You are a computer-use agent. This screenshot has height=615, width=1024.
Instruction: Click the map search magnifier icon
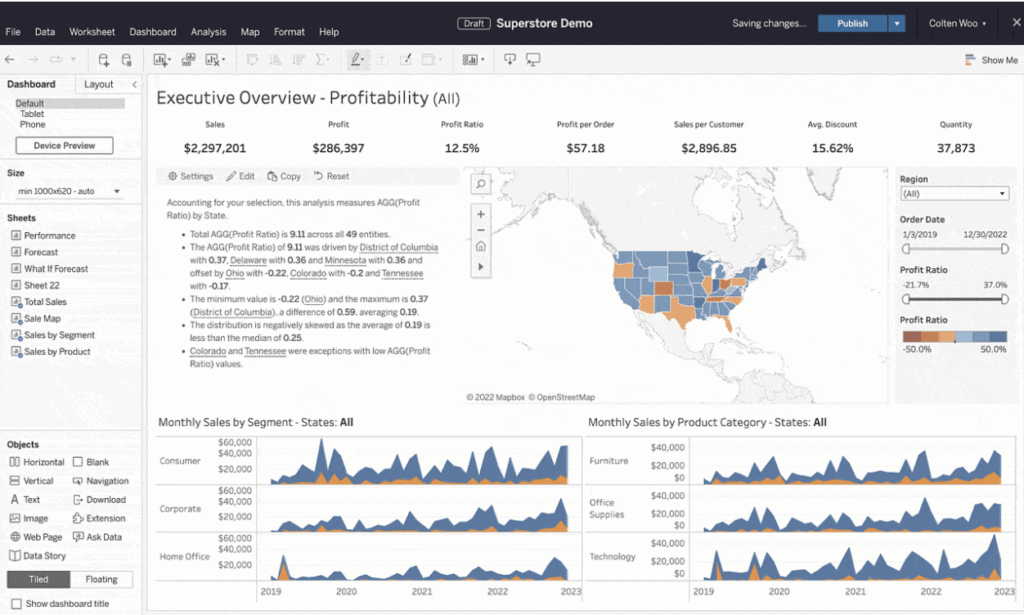click(x=481, y=184)
